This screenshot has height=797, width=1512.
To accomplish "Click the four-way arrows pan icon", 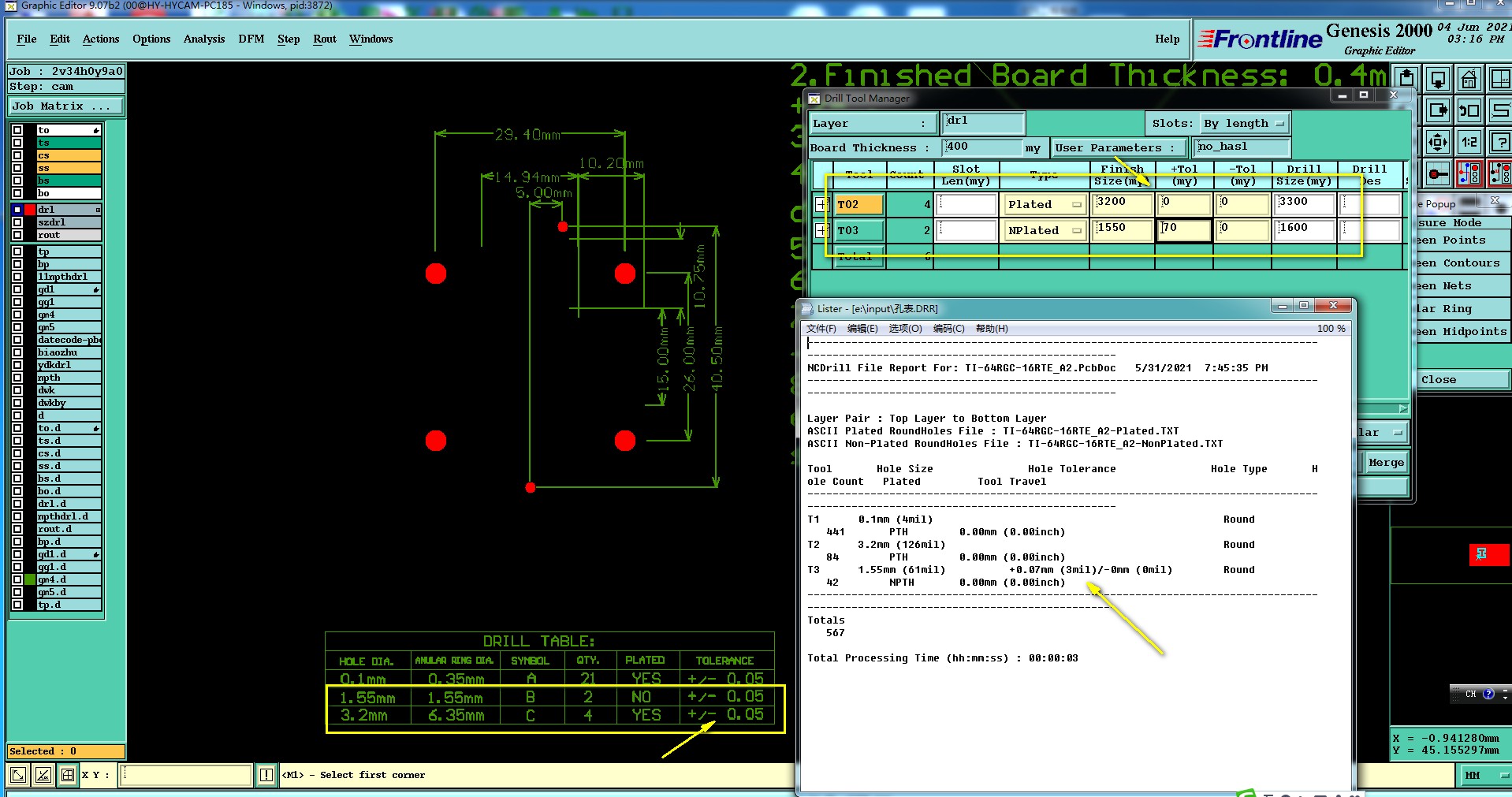I will pos(1438,142).
